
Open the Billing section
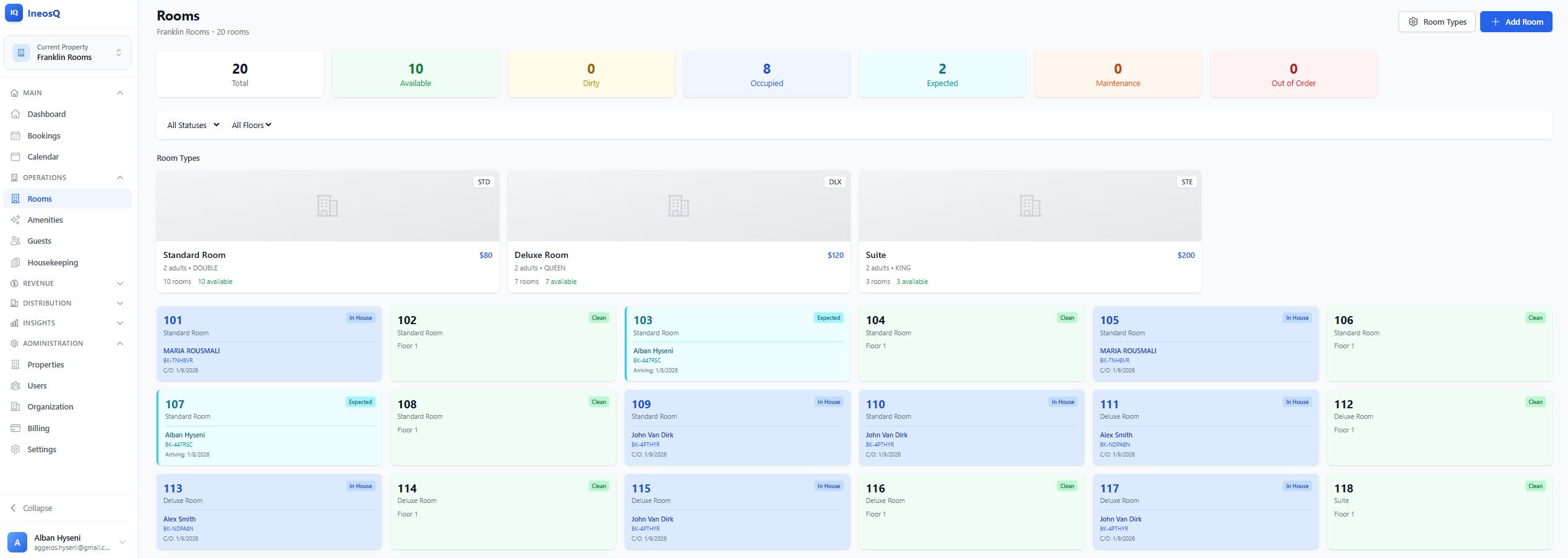pos(38,427)
